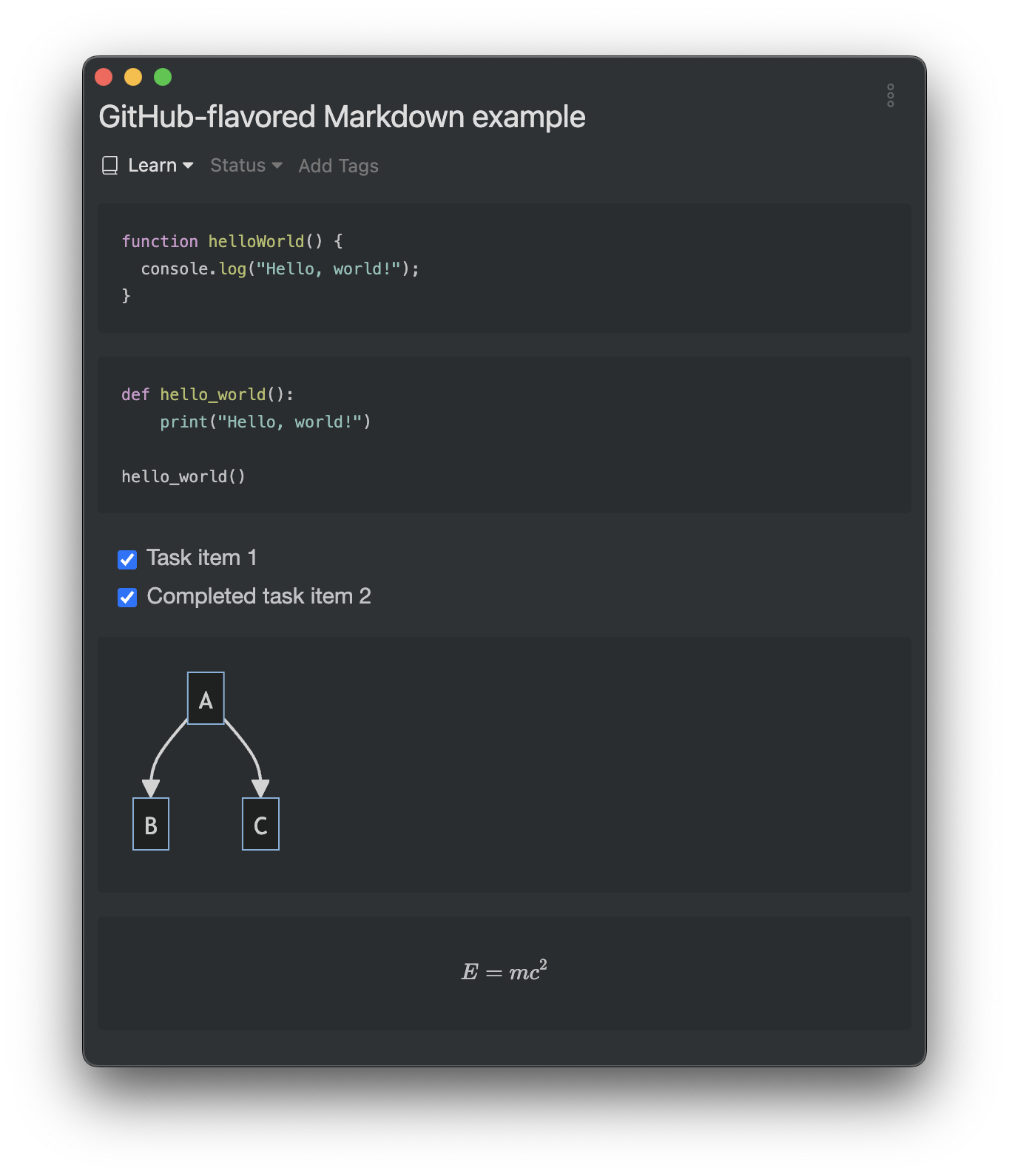This screenshot has height=1176, width=1009.
Task: Click the Python hello_world code block
Action: [x=503, y=436]
